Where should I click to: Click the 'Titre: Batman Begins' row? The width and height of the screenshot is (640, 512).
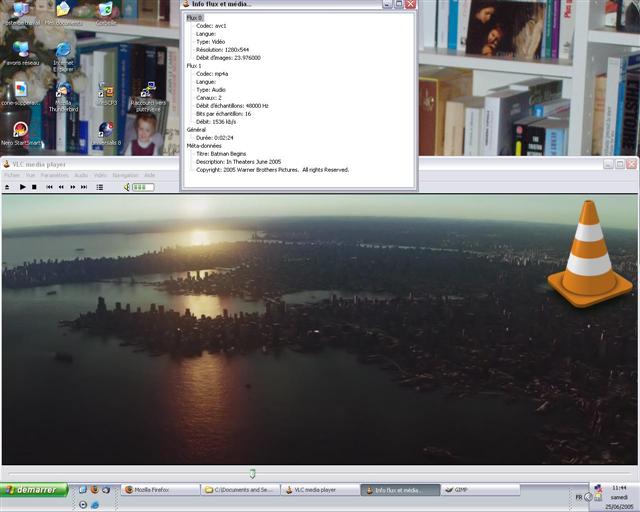point(221,154)
